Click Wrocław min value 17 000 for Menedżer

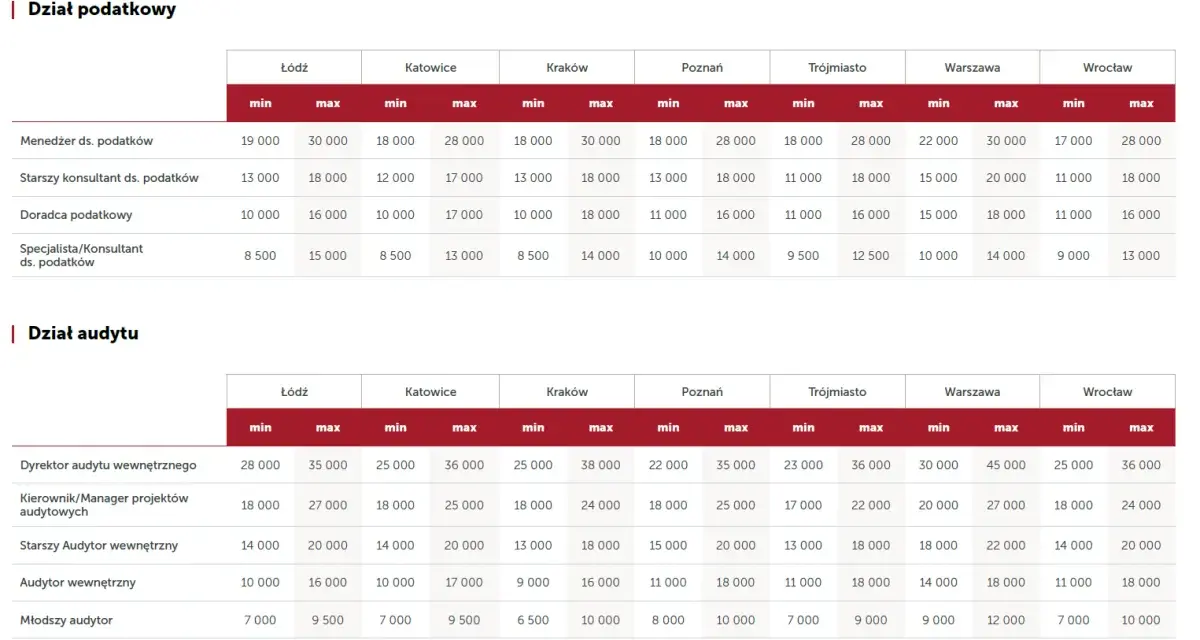[1074, 141]
